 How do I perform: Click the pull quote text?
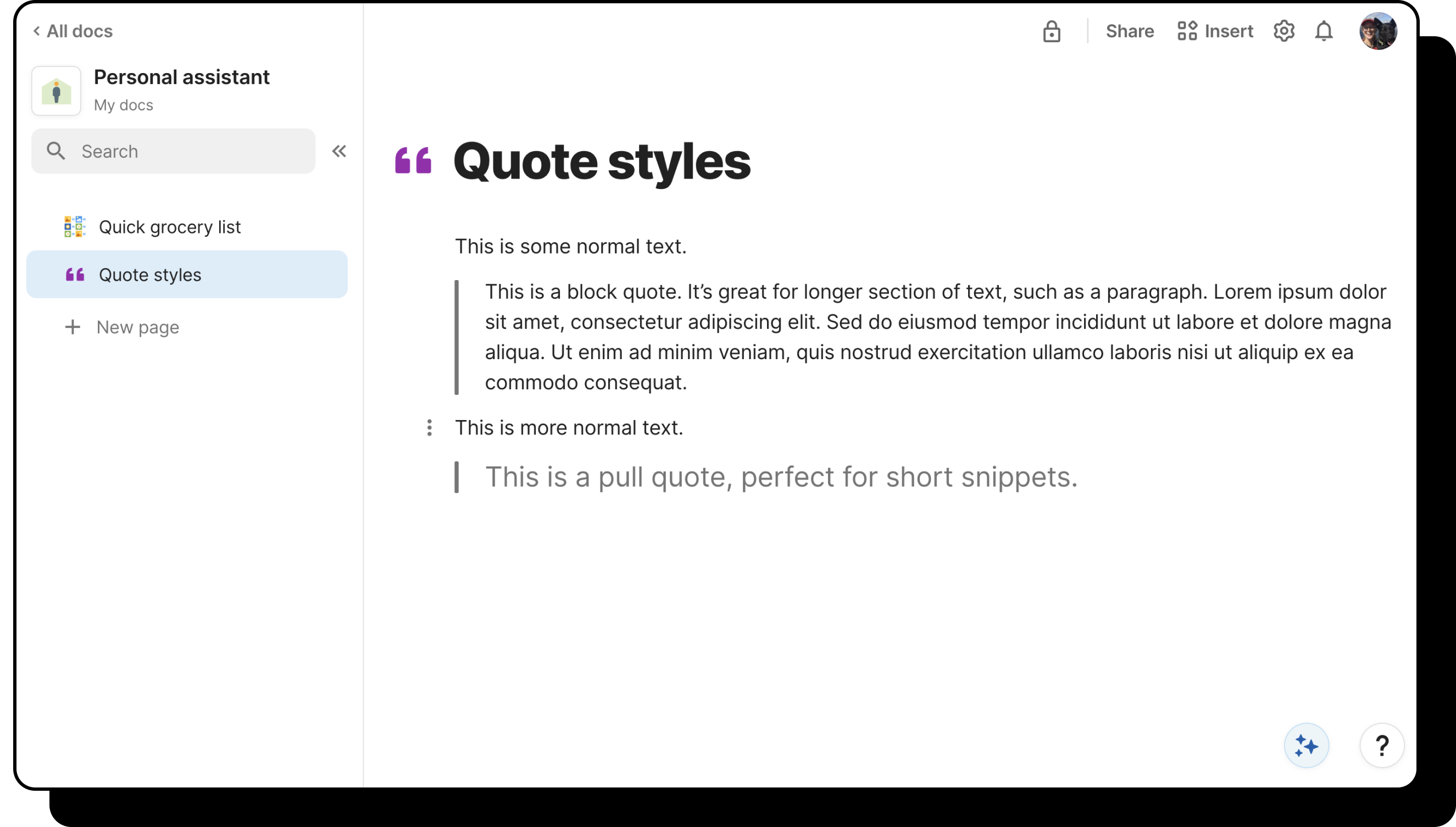[781, 477]
